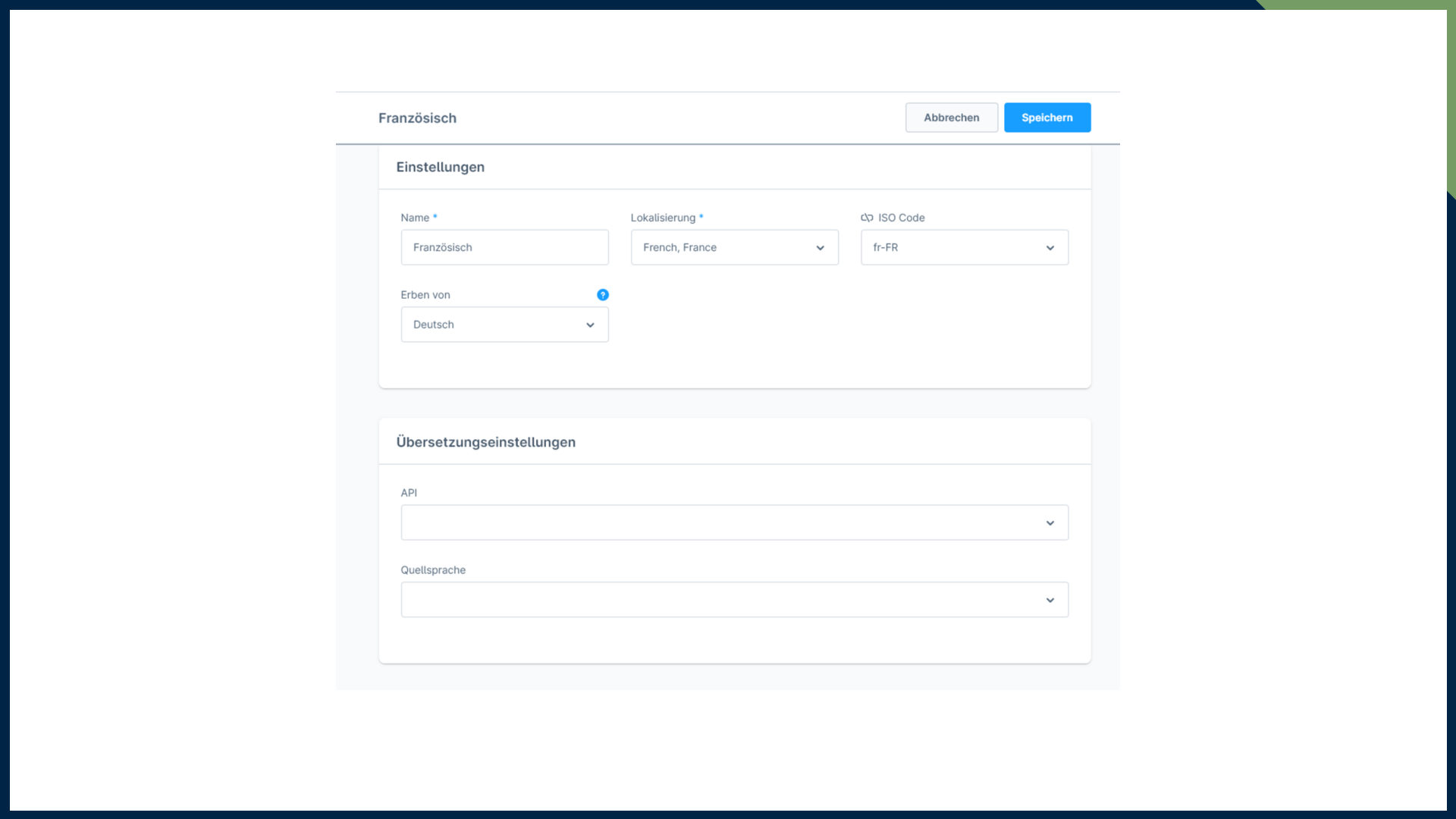The image size is (1456, 819).
Task: Click the link icon beside ISO Code
Action: point(867,218)
